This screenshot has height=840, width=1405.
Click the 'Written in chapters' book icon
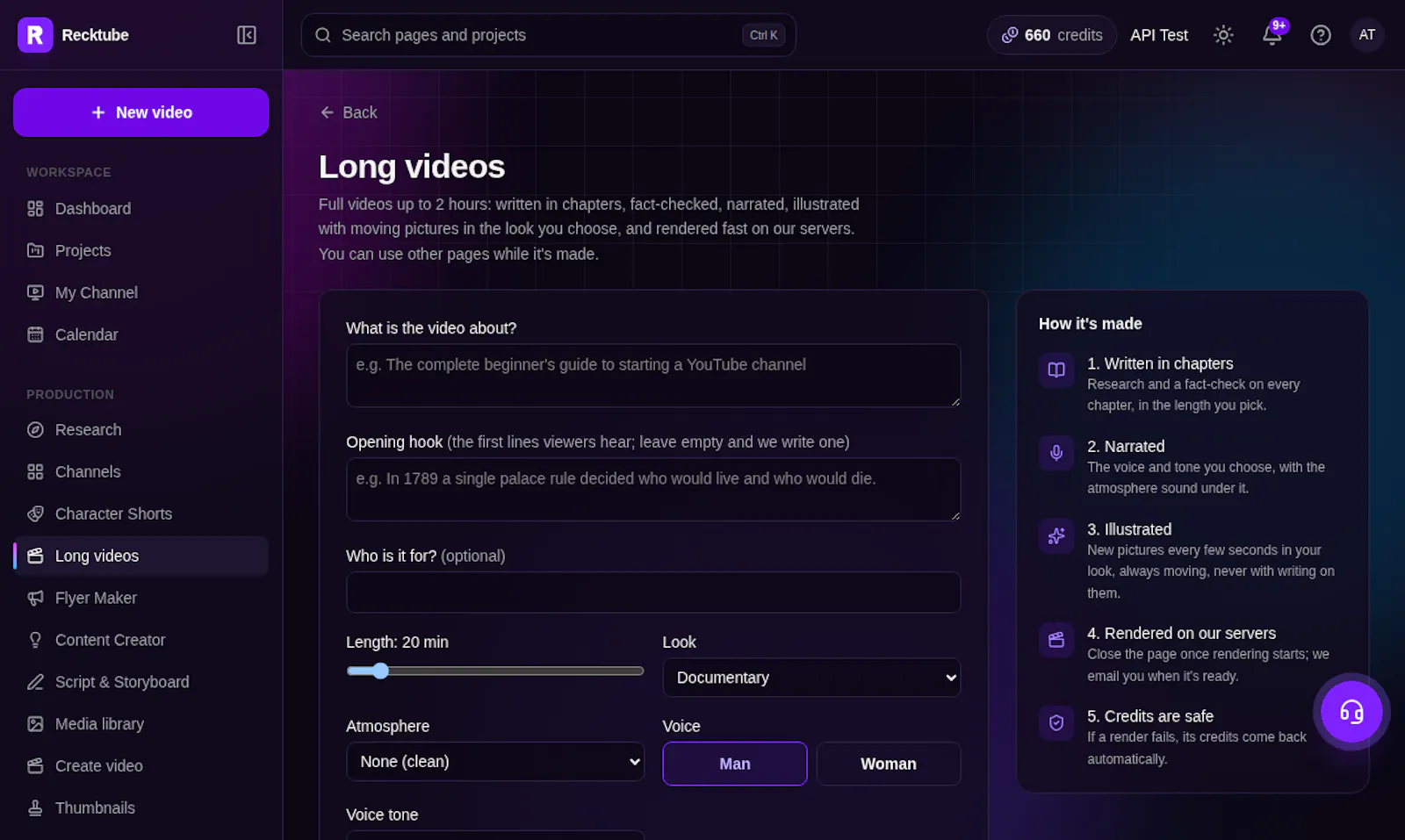pos(1056,370)
